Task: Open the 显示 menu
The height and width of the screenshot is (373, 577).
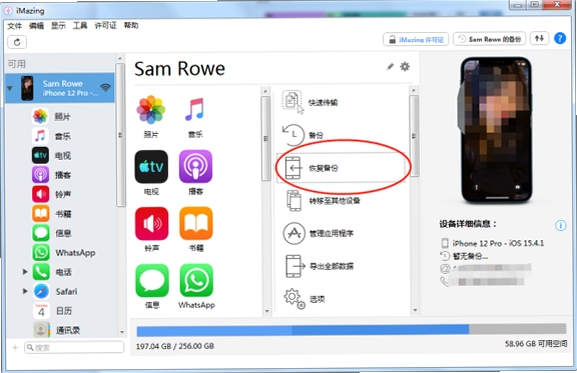Action: [x=58, y=25]
